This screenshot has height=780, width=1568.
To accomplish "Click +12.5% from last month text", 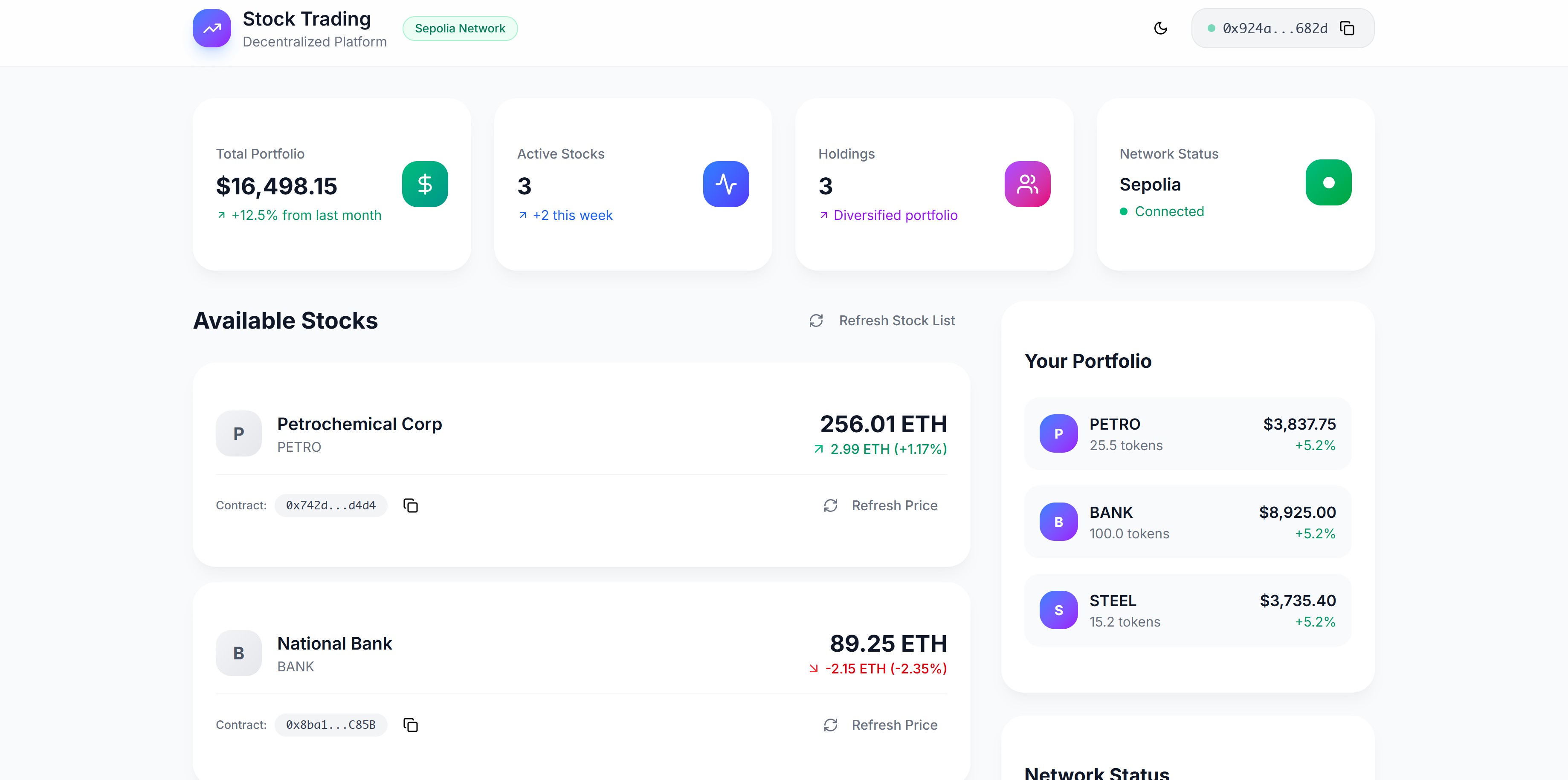I will [306, 215].
